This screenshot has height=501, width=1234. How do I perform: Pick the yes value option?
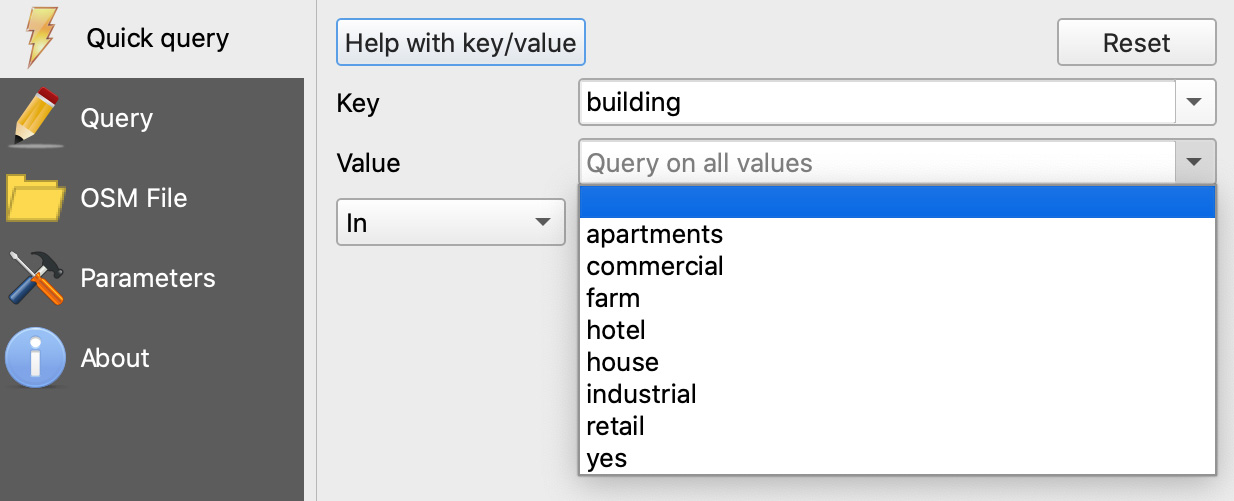[x=897, y=458]
